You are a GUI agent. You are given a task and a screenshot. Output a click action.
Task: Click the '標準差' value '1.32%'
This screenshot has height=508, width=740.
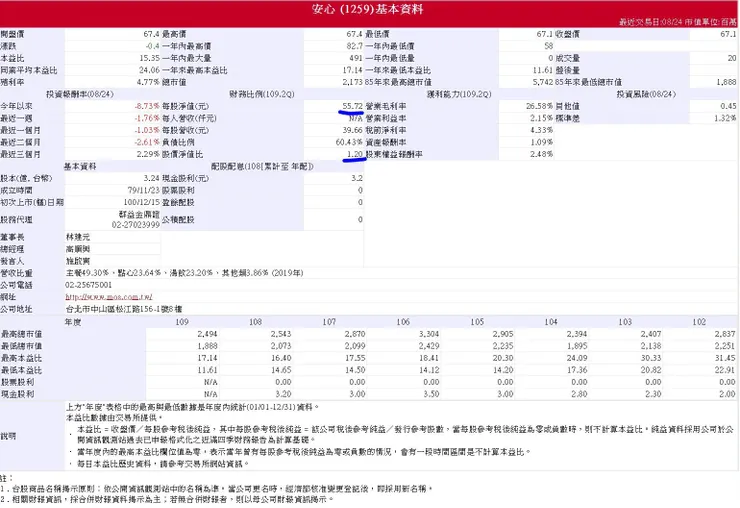coord(725,118)
